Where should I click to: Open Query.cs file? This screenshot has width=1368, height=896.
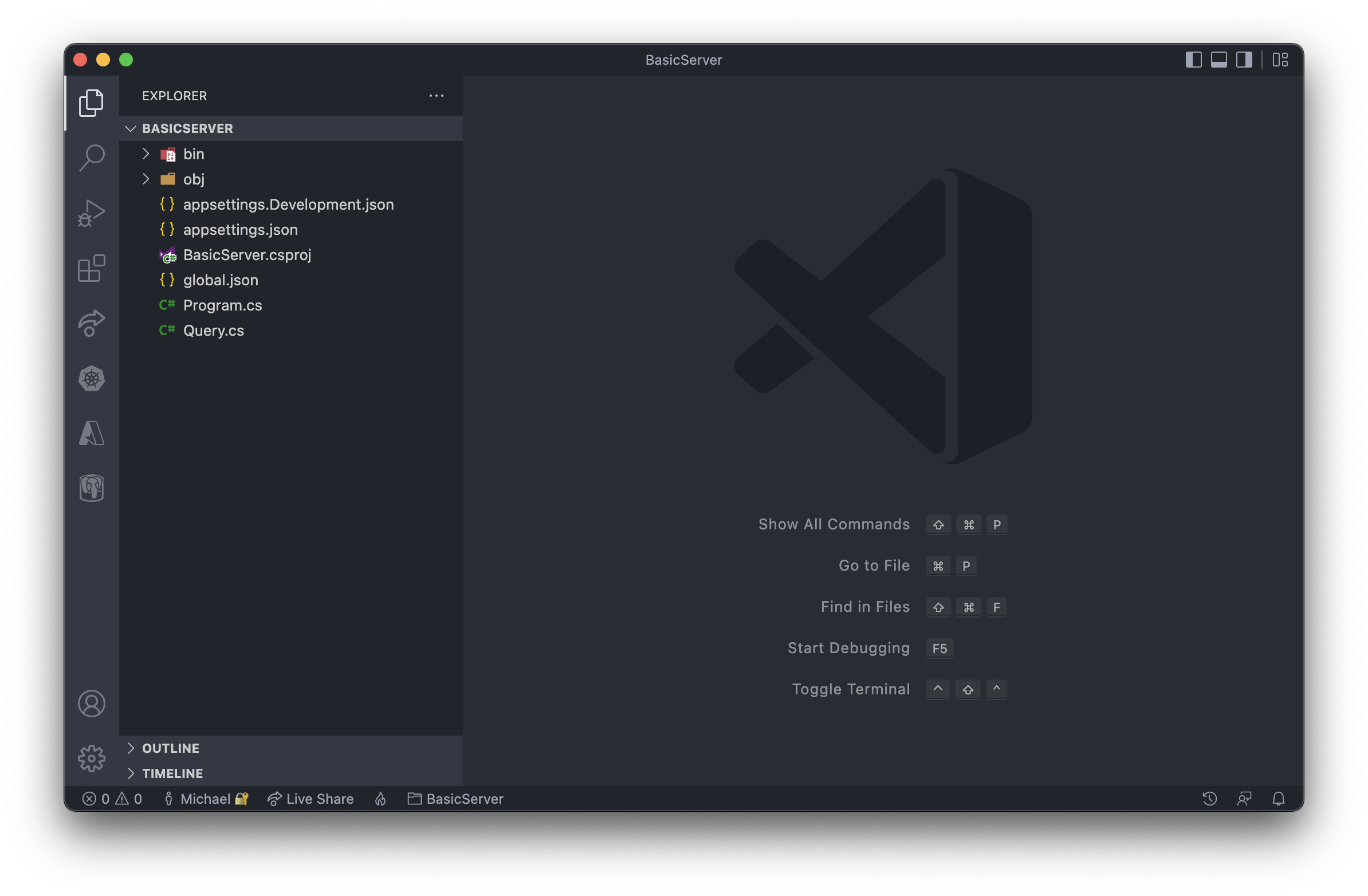[292, 331]
